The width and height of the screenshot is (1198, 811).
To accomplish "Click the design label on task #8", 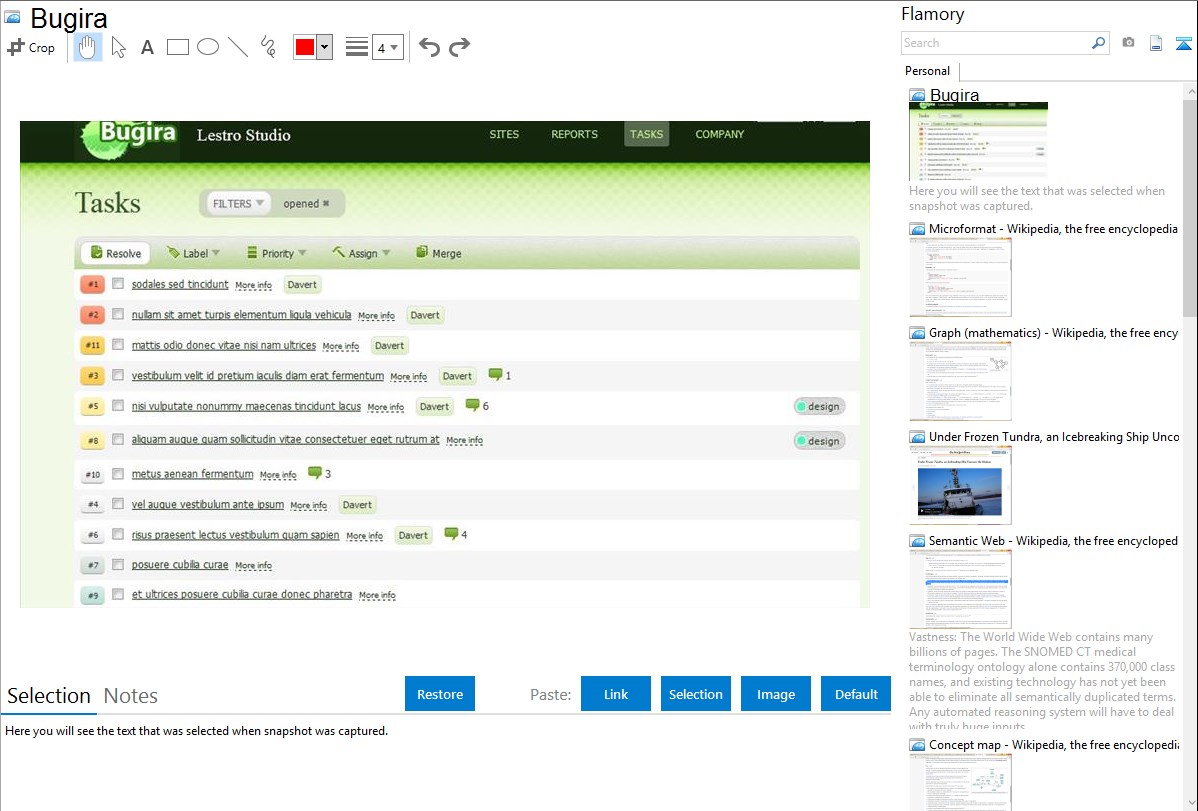I will click(819, 441).
